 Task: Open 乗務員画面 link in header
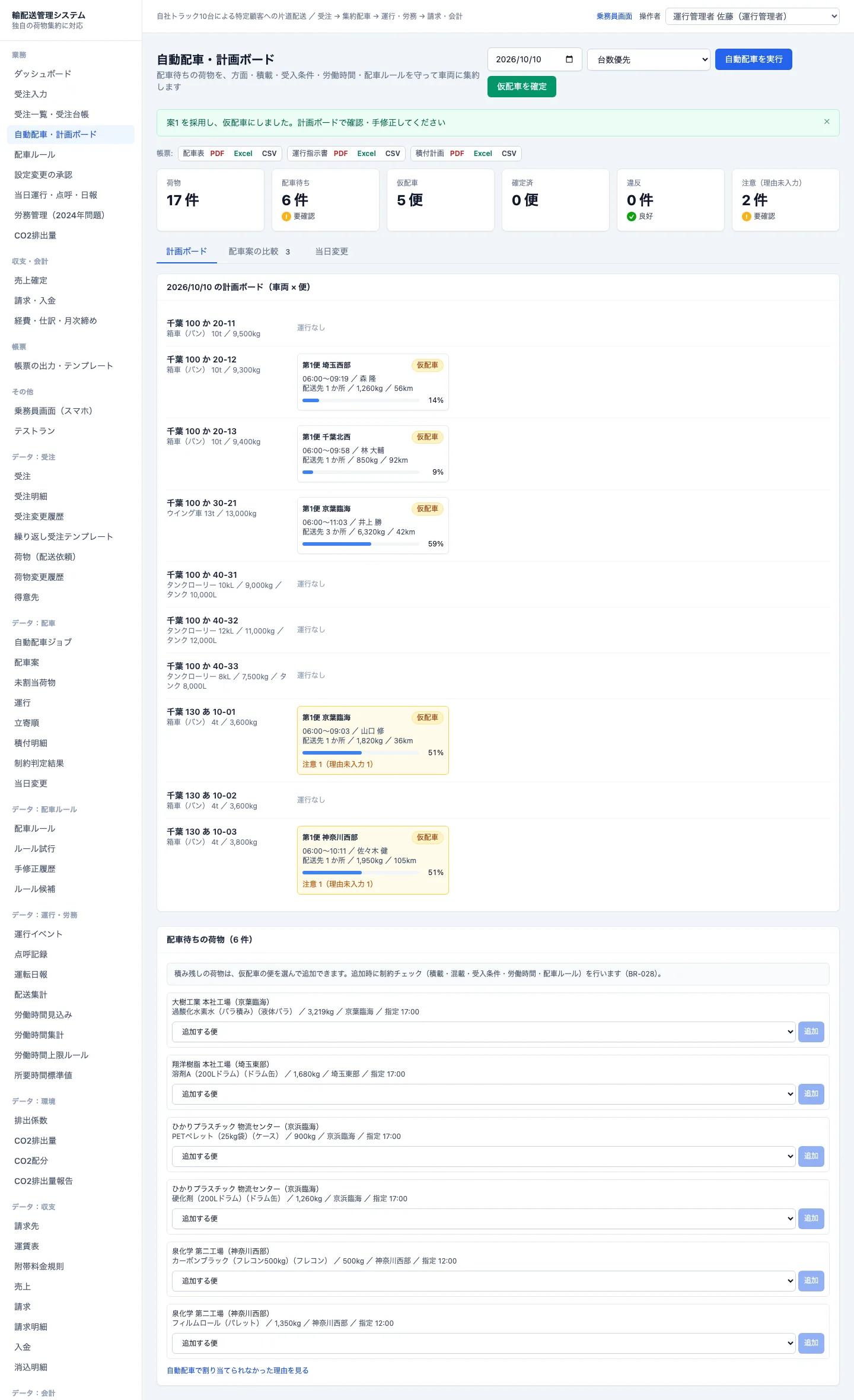(614, 17)
